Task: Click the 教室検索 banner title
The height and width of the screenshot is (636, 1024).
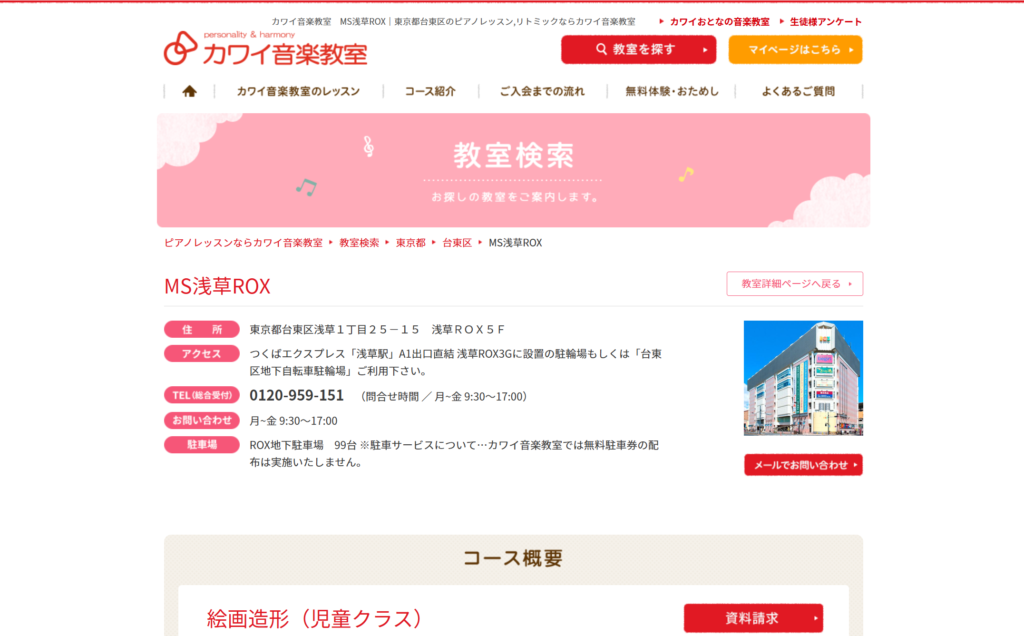Action: (514, 155)
